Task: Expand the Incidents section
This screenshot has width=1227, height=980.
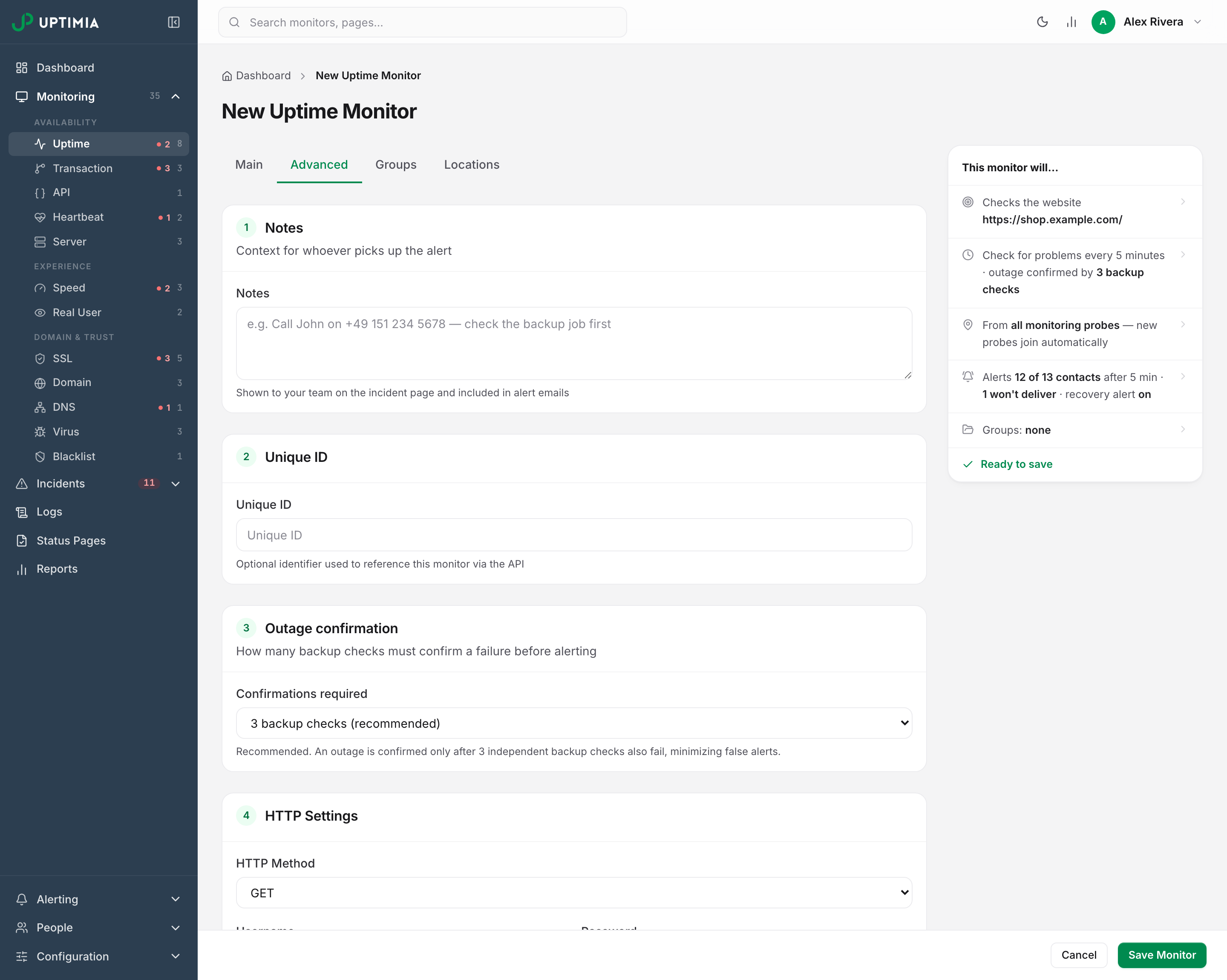Action: (176, 484)
